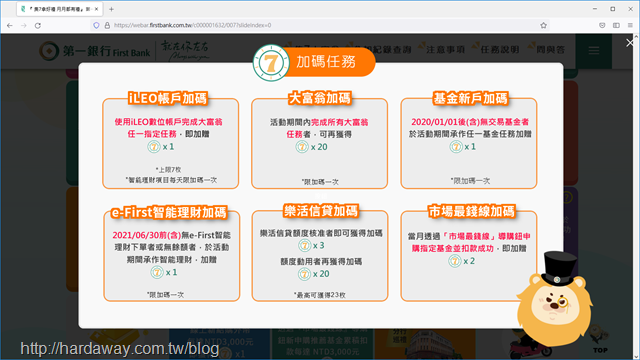The width and height of the screenshot is (640, 360).
Task: Click the x 3 coin in 樂活信貸加碼 card
Action: 304,245
